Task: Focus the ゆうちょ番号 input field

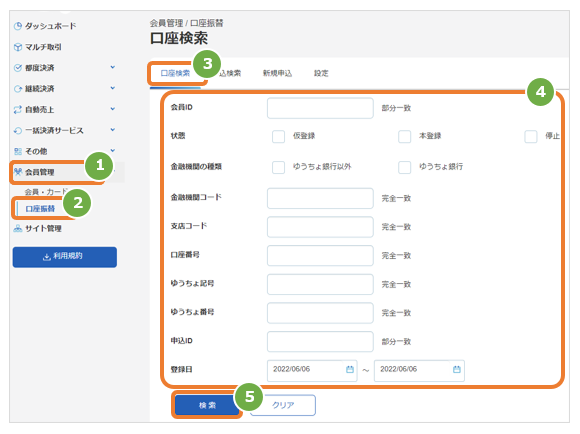Action: (320, 313)
